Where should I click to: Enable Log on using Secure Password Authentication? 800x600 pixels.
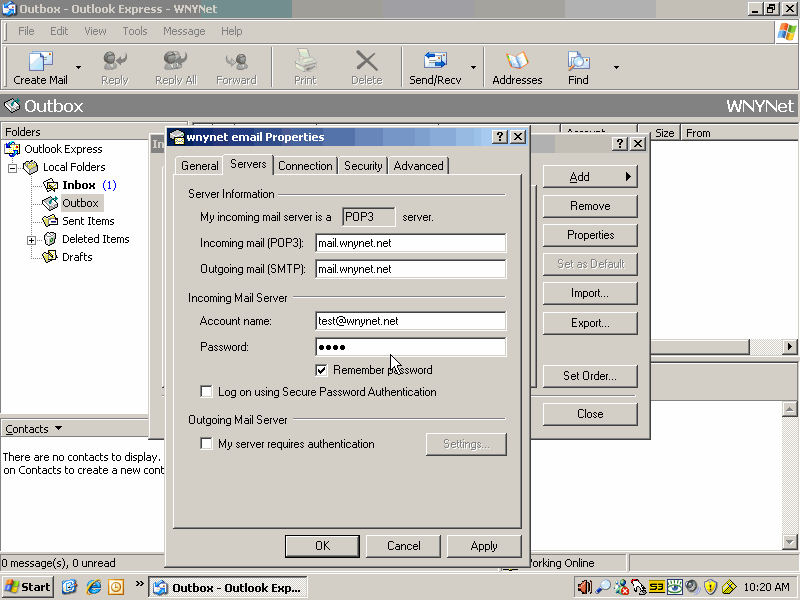pos(206,392)
